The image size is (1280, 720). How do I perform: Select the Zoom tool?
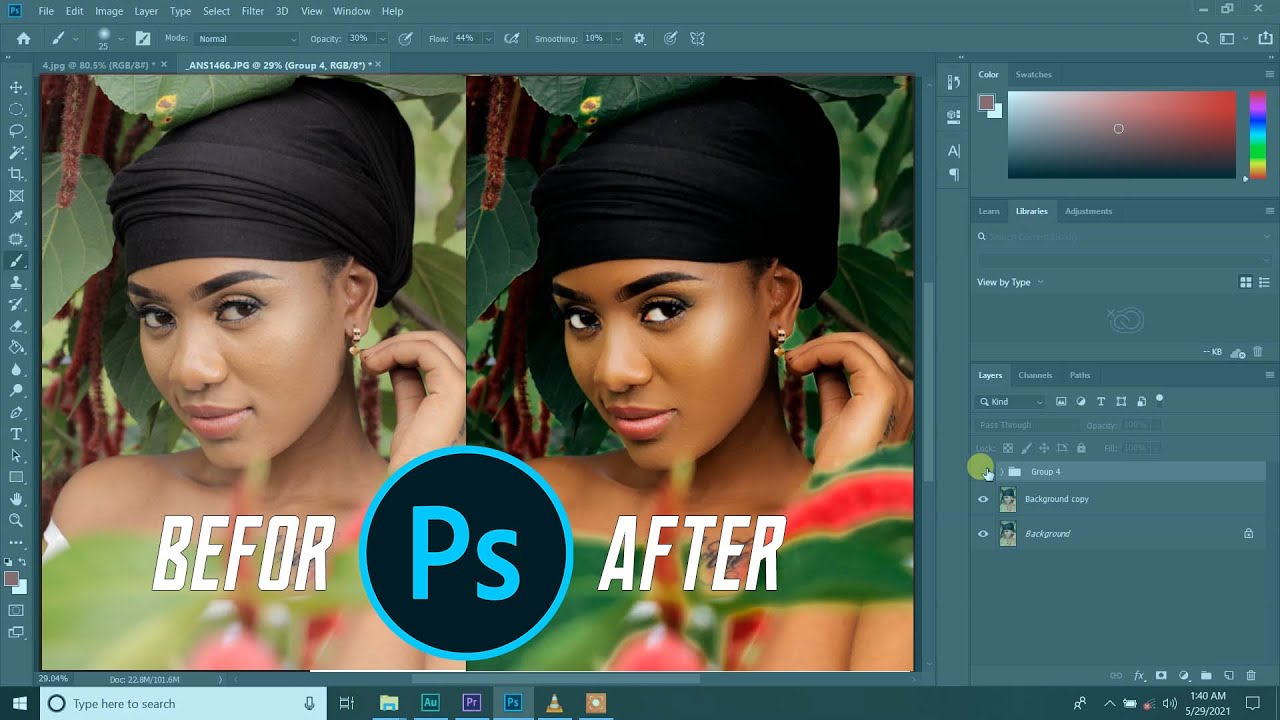[16, 520]
